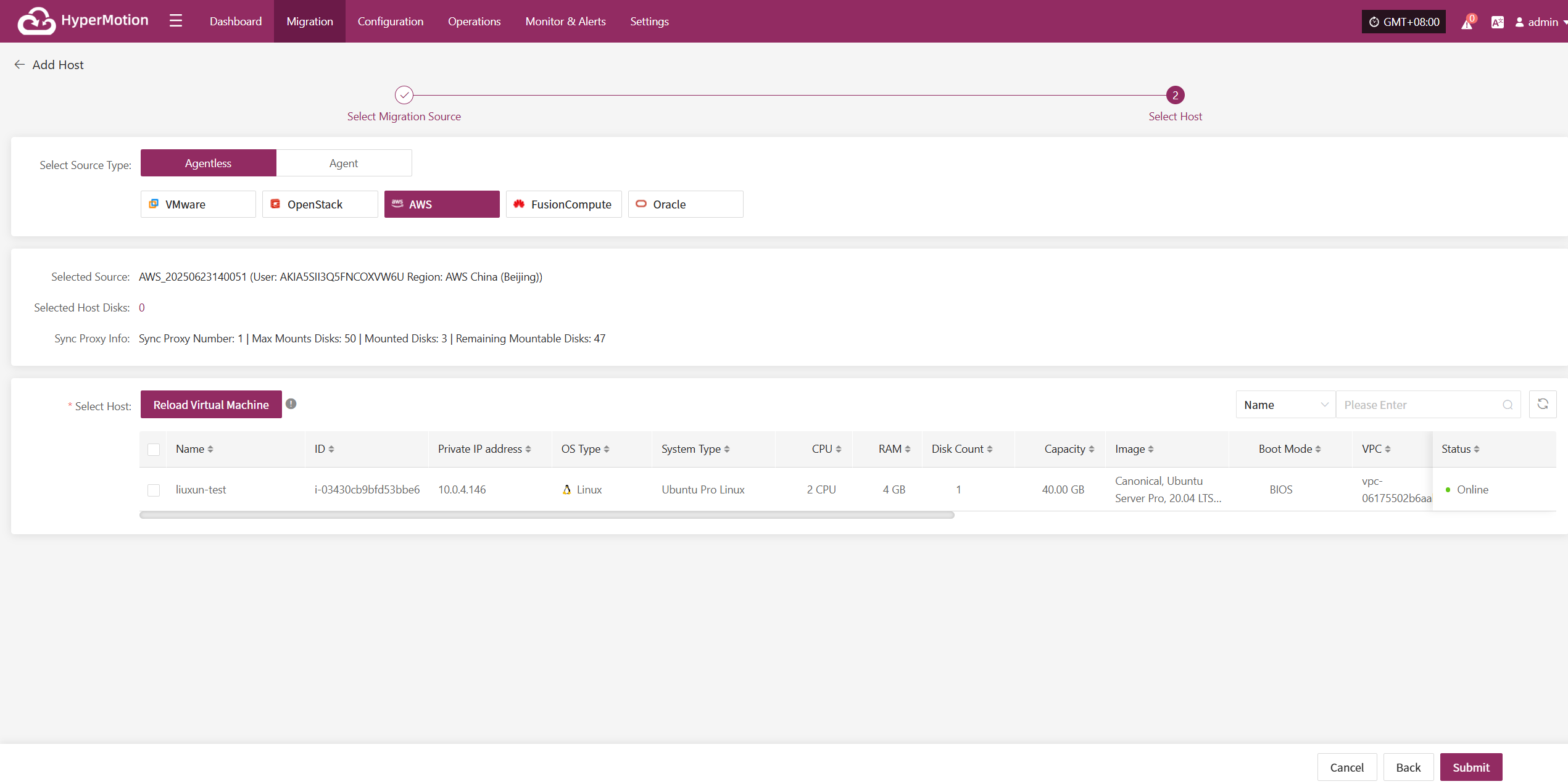Click the completed Select Migration Source step
Viewport: 1568px width, 784px height.
(404, 95)
